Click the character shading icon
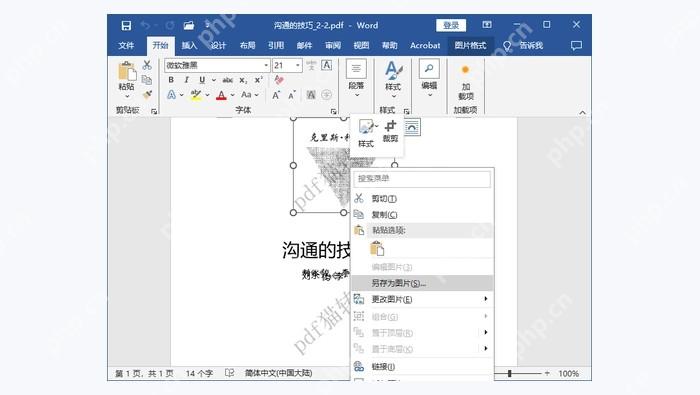 [311, 95]
